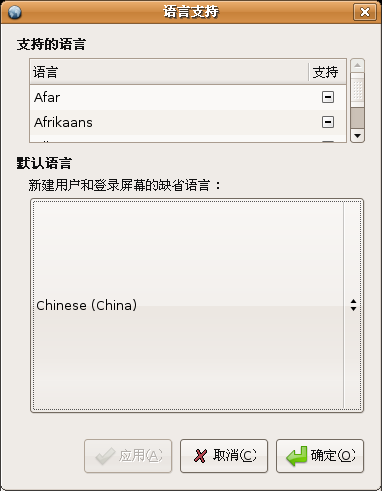
Task: Click the disabled 应用(A) apply button
Action: (128, 456)
